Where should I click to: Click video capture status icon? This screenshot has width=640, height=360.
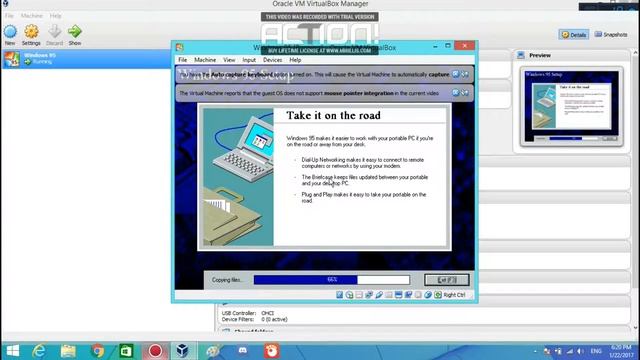[x=408, y=295]
